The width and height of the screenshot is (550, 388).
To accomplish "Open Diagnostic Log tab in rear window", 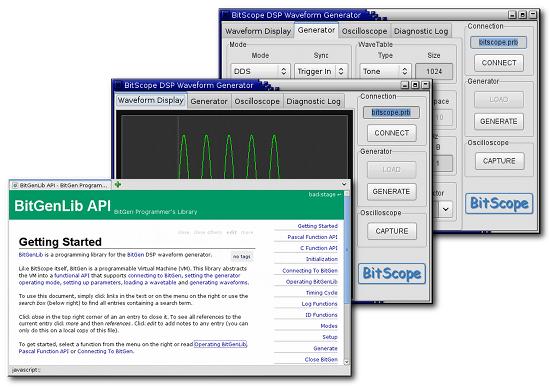I will coord(421,31).
